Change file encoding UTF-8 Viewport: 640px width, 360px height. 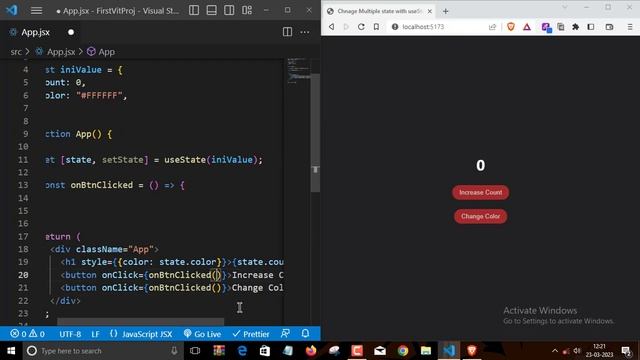click(x=70, y=334)
